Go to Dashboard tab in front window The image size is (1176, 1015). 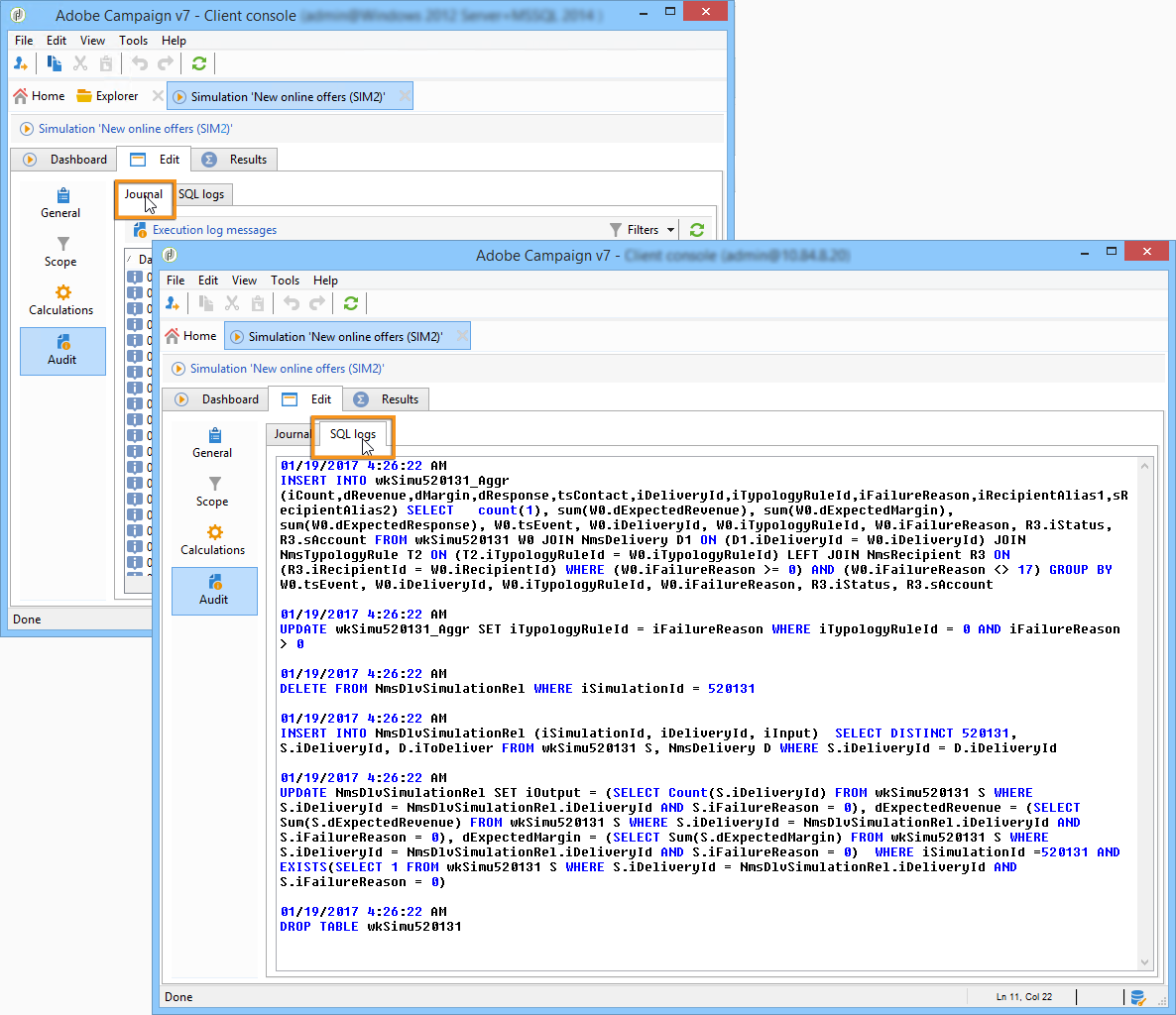[x=218, y=399]
